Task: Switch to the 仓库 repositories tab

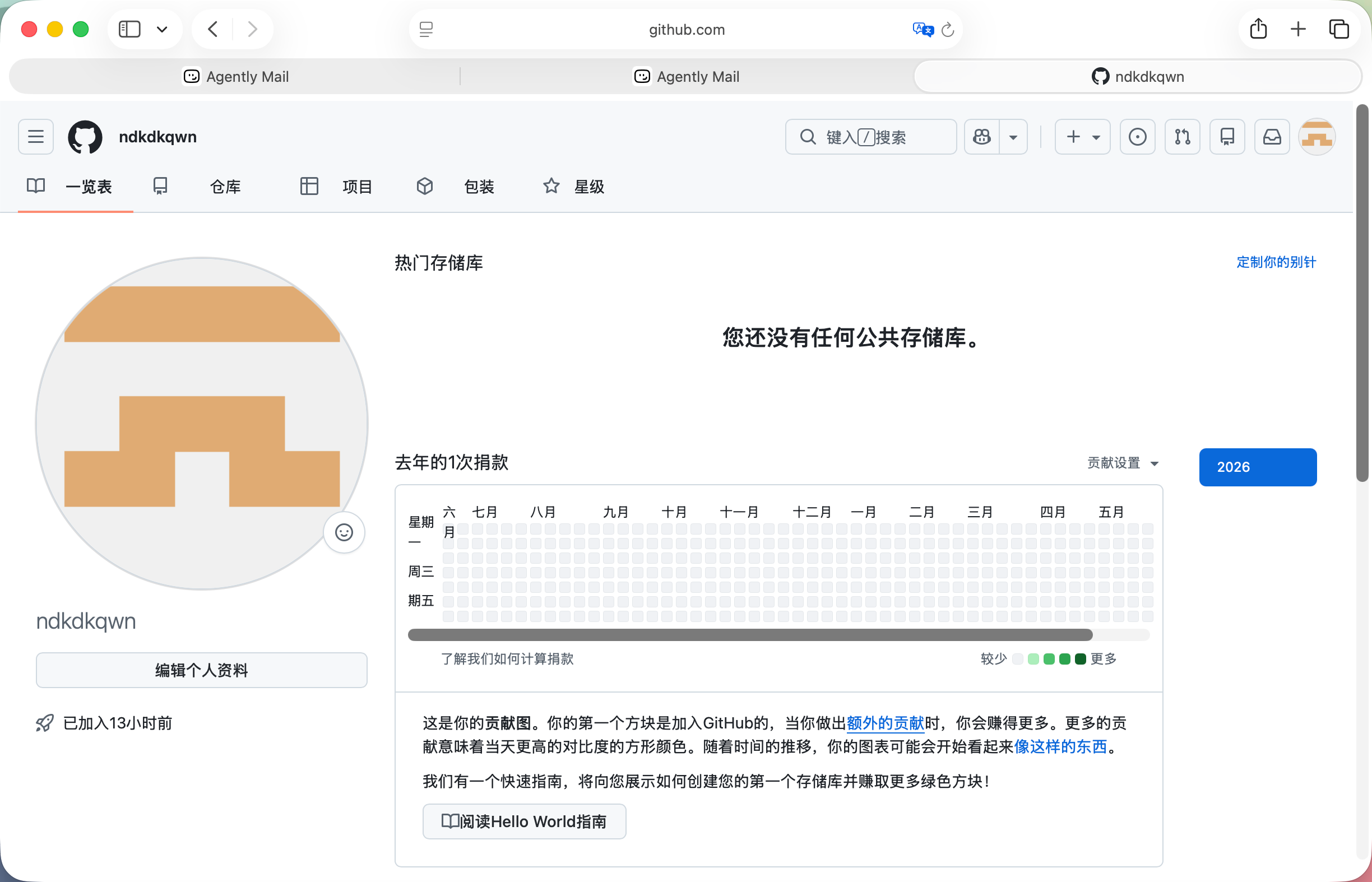Action: click(197, 187)
